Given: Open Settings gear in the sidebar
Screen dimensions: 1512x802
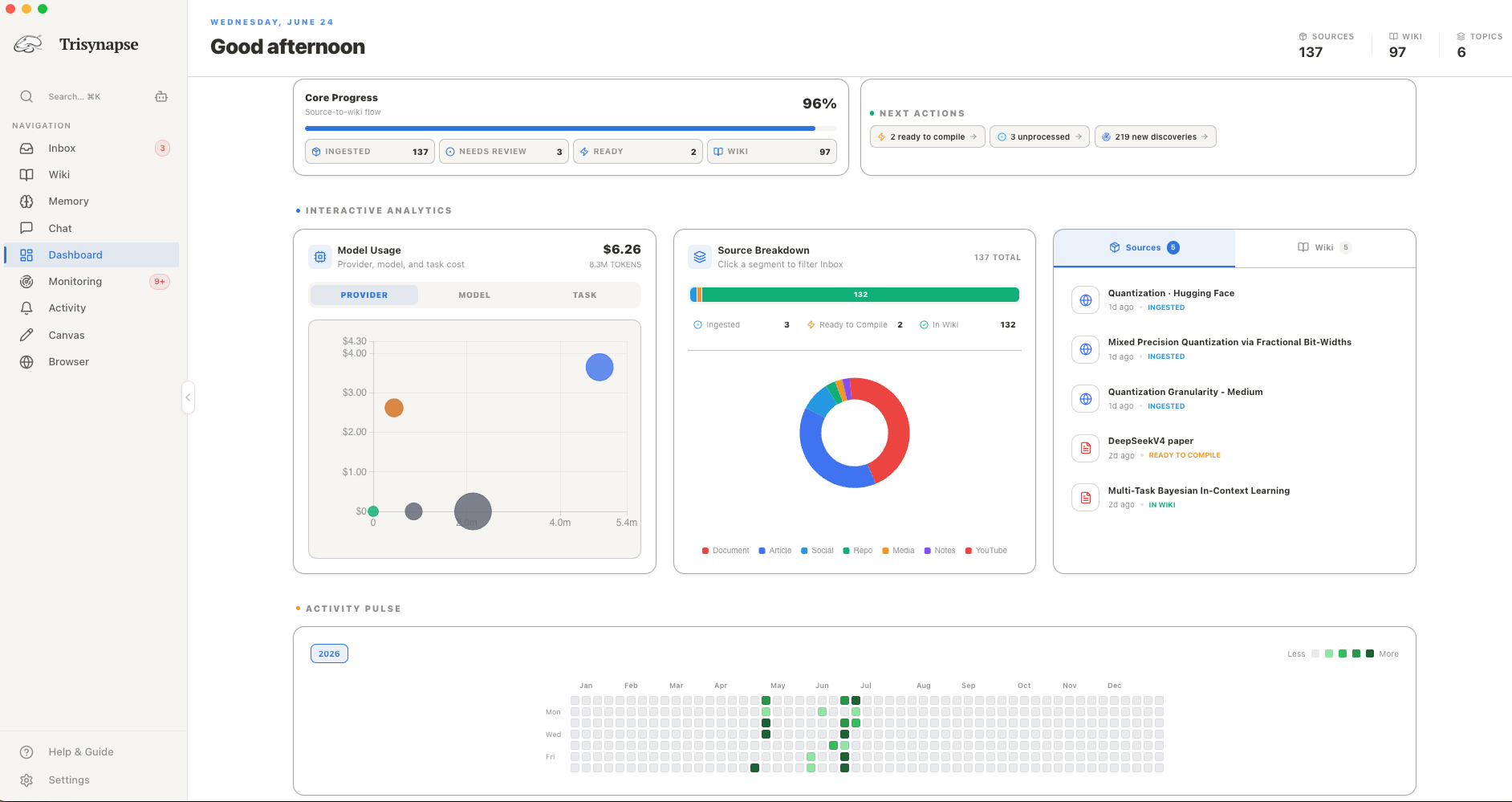Looking at the screenshot, I should [26, 780].
